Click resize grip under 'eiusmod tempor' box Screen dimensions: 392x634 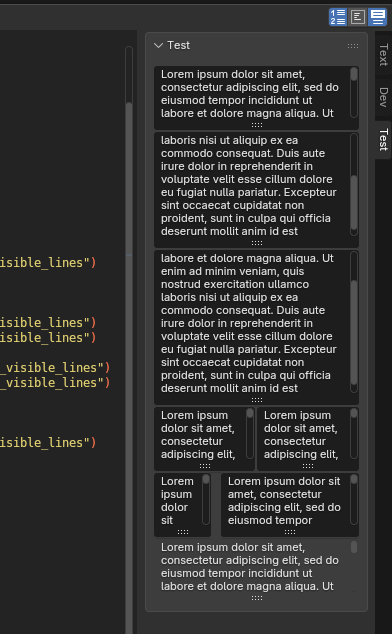tap(290, 532)
